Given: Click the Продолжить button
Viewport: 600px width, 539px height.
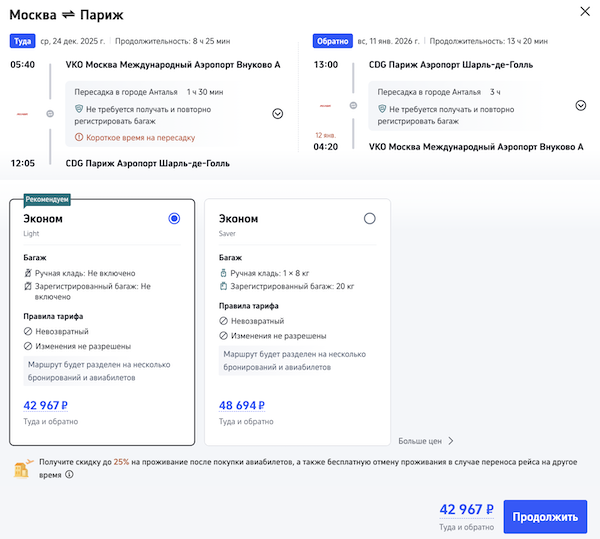Looking at the screenshot, I should (545, 517).
